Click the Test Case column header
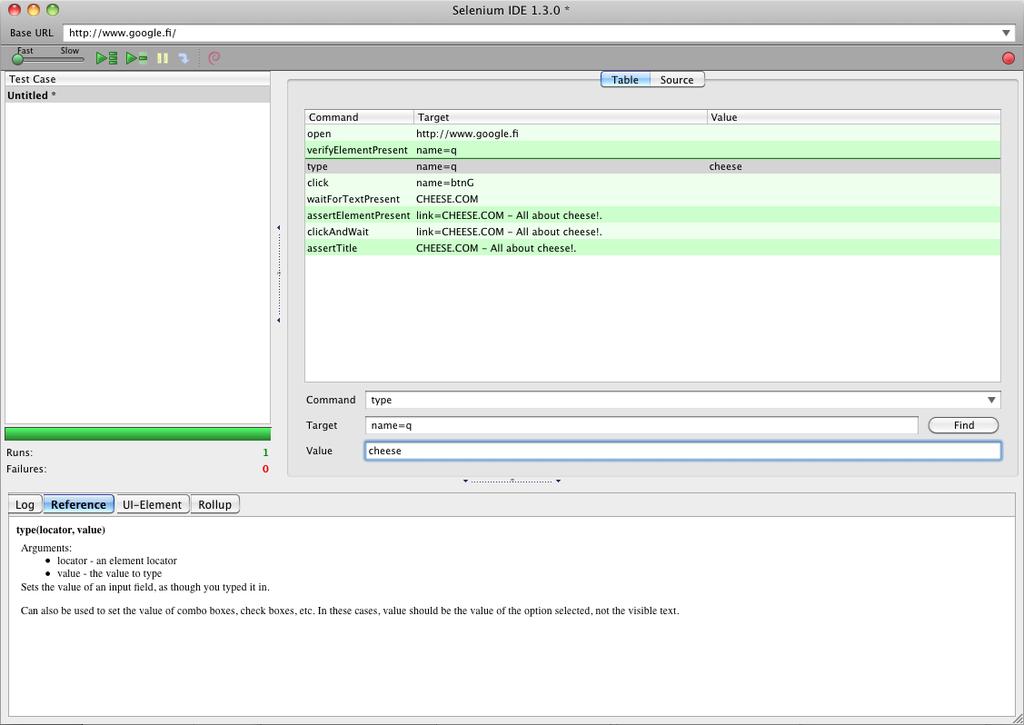Image resolution: width=1024 pixels, height=725 pixels. coord(137,79)
